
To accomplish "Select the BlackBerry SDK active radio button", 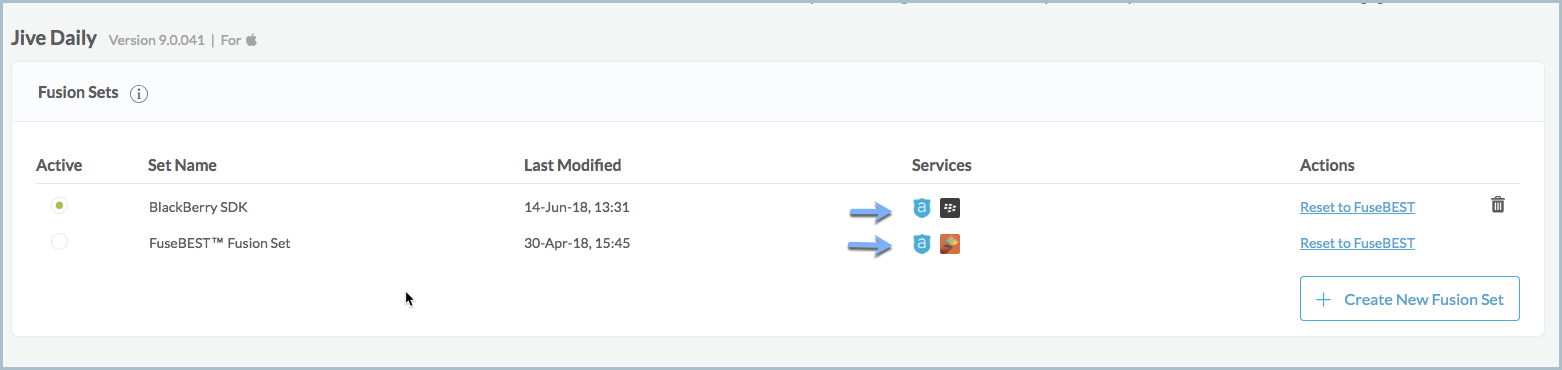I will click(60, 205).
